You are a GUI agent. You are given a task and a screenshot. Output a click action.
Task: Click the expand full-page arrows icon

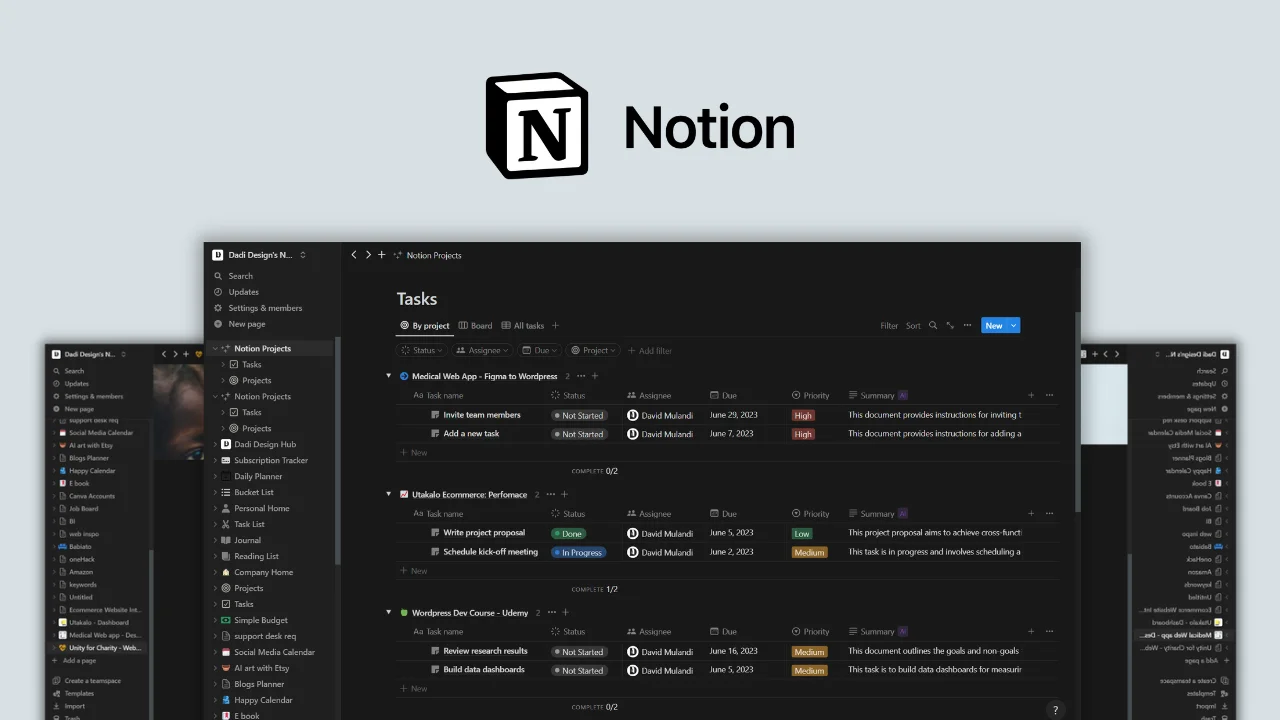click(x=950, y=325)
